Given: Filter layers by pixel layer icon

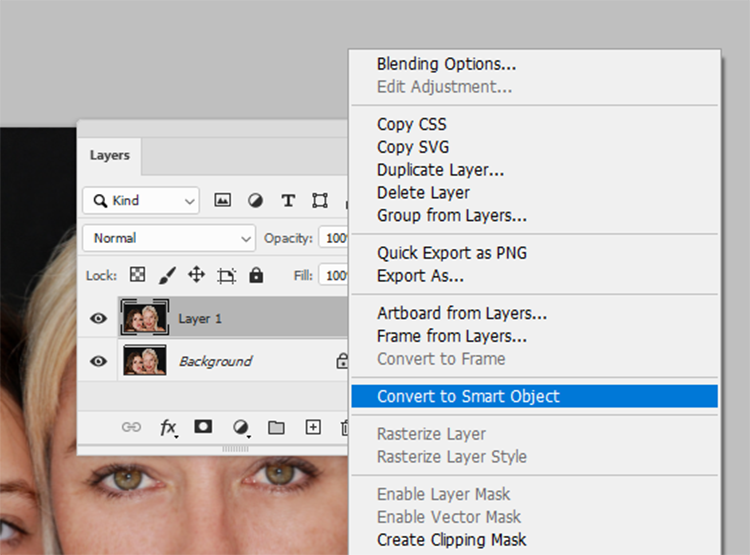Looking at the screenshot, I should click(222, 200).
